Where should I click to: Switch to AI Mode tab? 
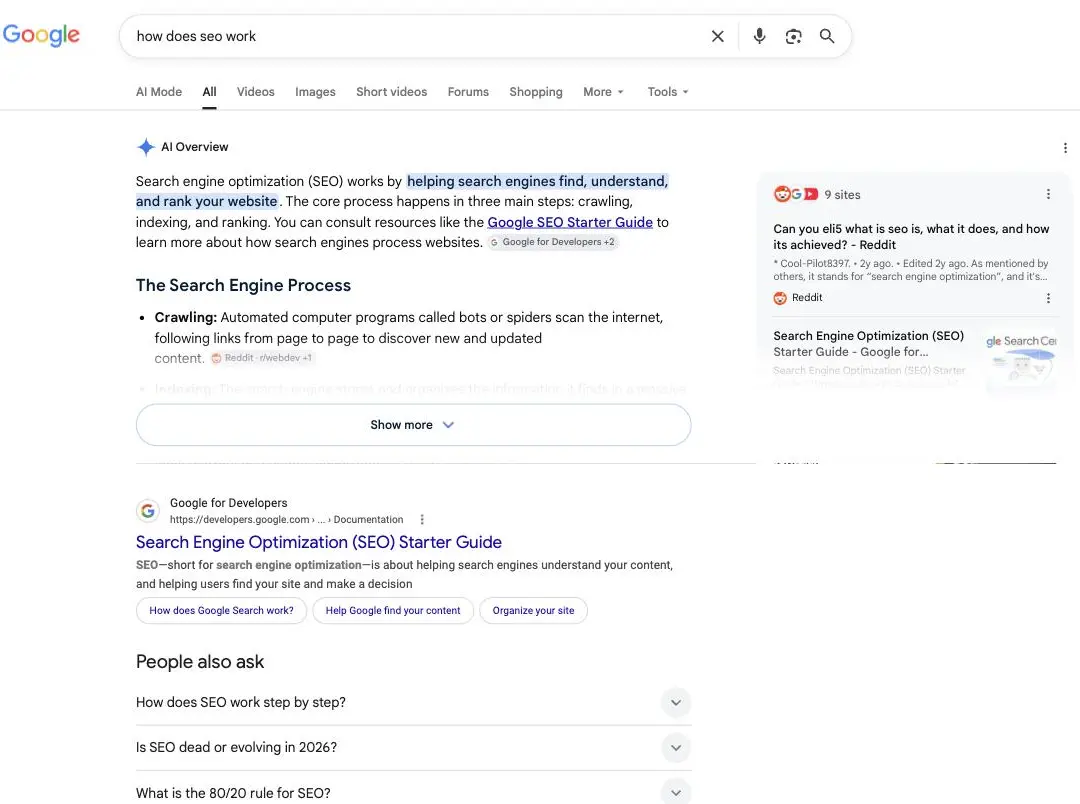tap(159, 92)
